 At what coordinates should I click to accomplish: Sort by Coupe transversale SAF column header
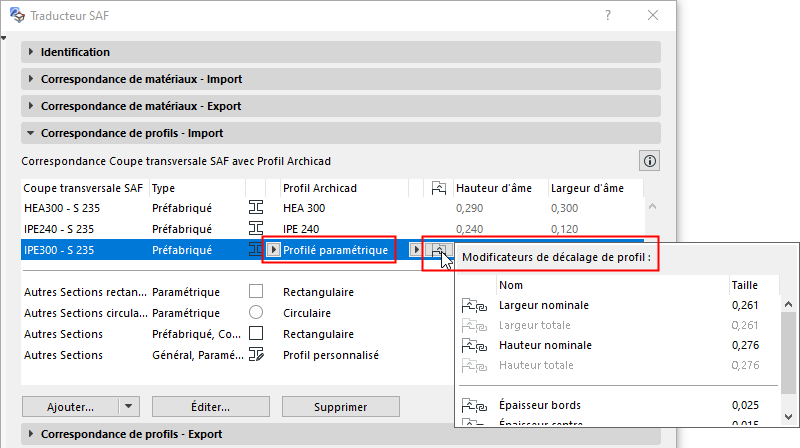point(85,188)
